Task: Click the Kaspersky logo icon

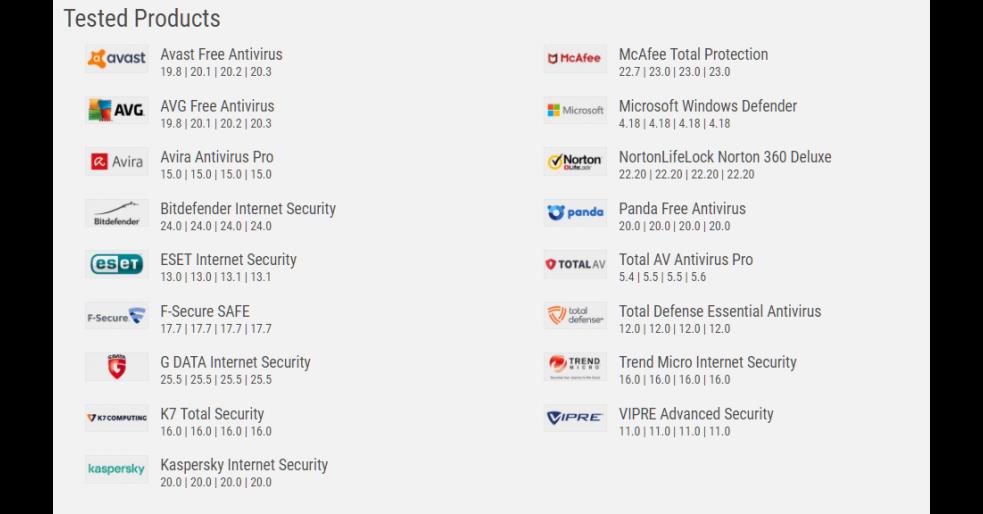Action: (x=116, y=469)
